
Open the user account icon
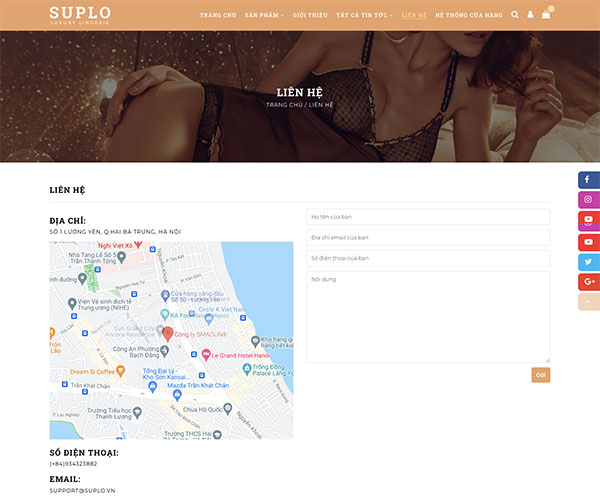click(530, 15)
